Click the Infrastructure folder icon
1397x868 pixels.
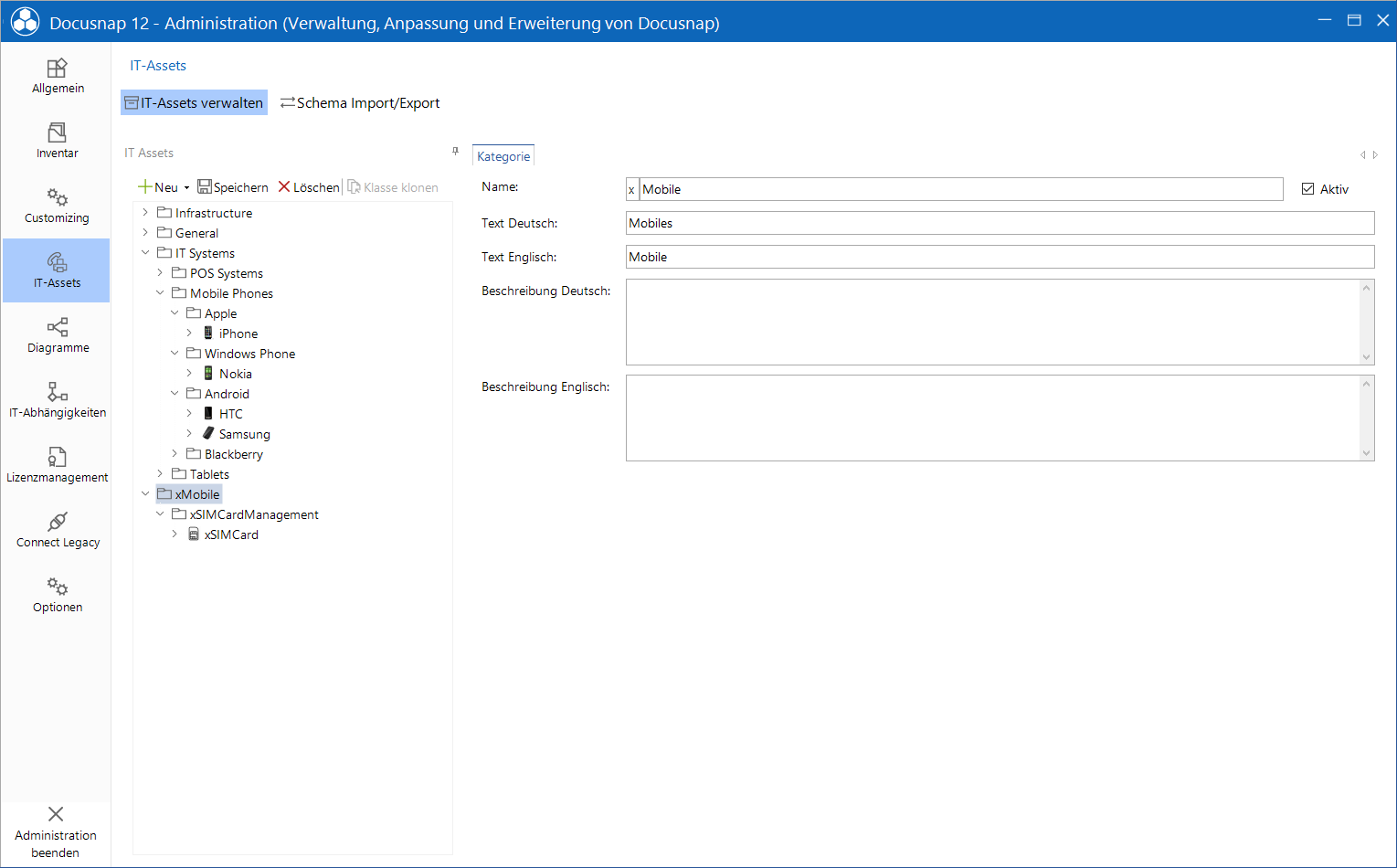click(x=164, y=213)
